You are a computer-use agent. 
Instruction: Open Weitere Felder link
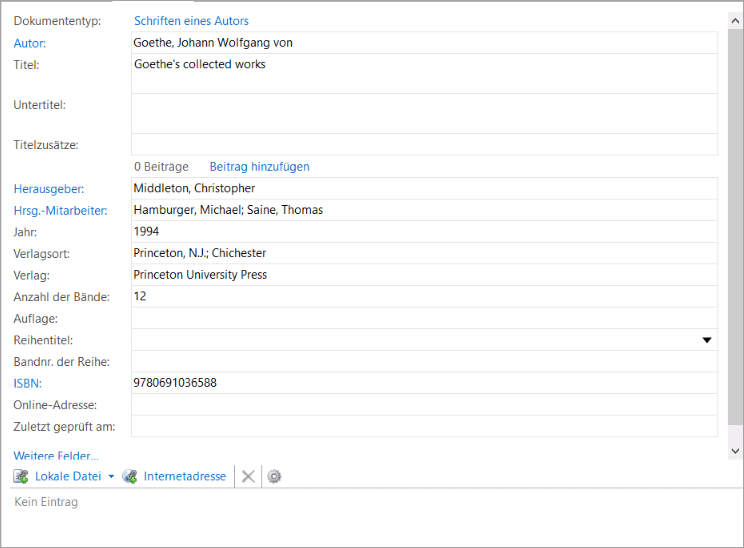click(56, 455)
